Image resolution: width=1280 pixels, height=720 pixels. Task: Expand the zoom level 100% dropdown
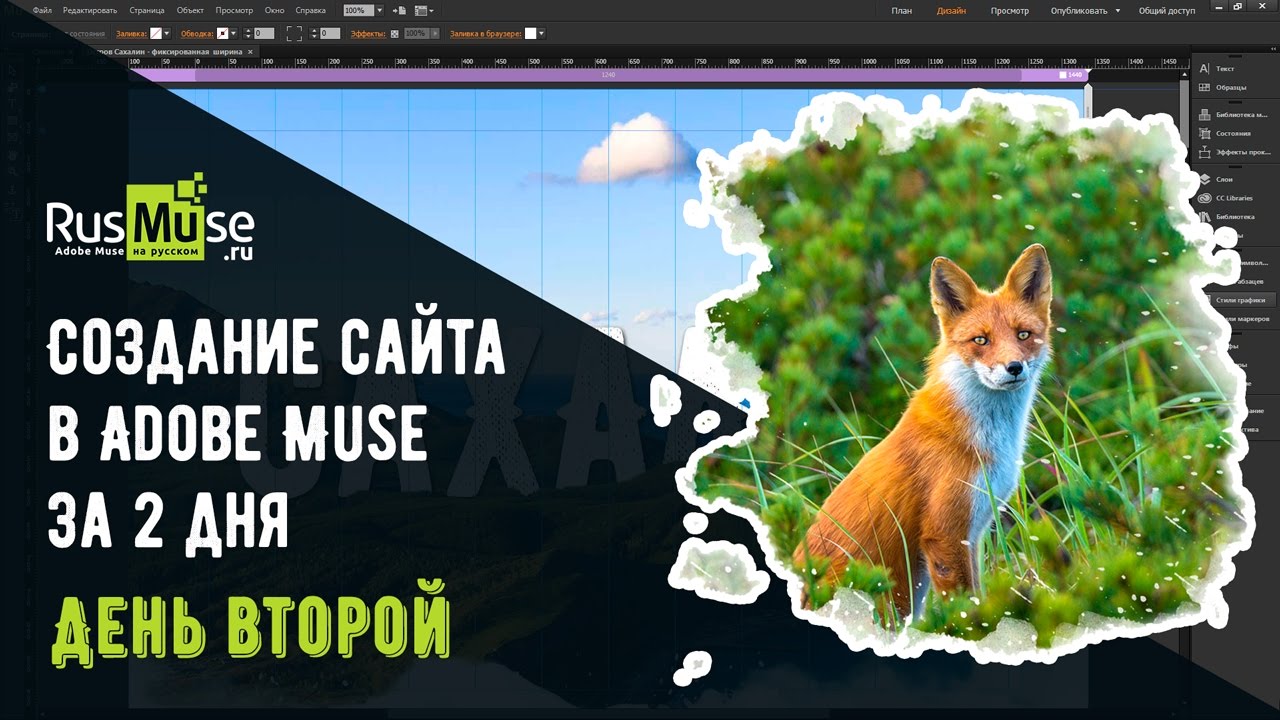point(379,10)
